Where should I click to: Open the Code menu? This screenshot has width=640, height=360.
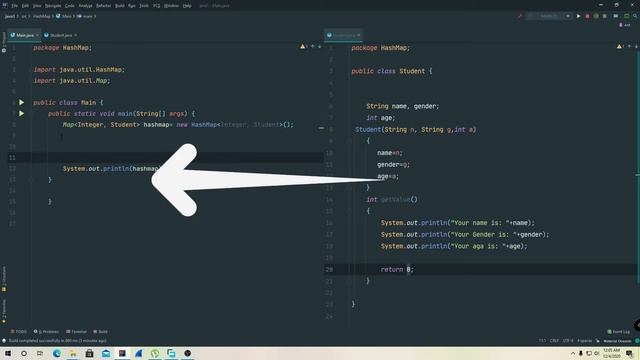(x=70, y=6)
